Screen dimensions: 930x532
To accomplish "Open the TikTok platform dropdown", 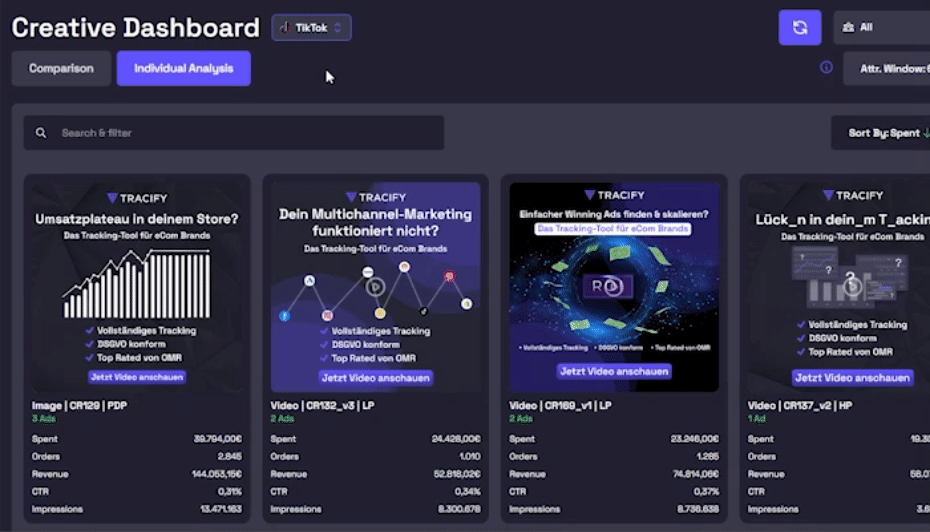I will click(311, 27).
